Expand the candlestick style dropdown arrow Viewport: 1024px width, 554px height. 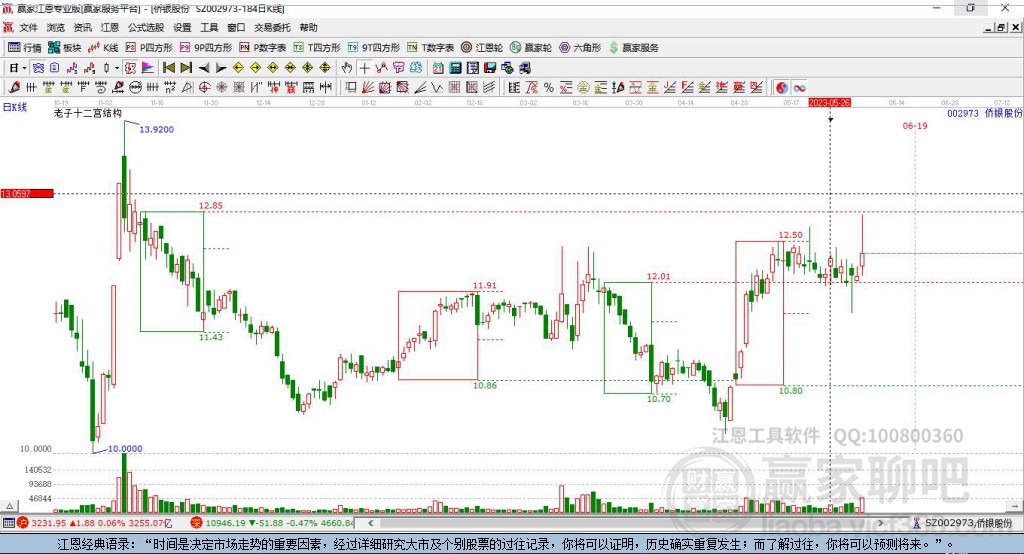117,68
